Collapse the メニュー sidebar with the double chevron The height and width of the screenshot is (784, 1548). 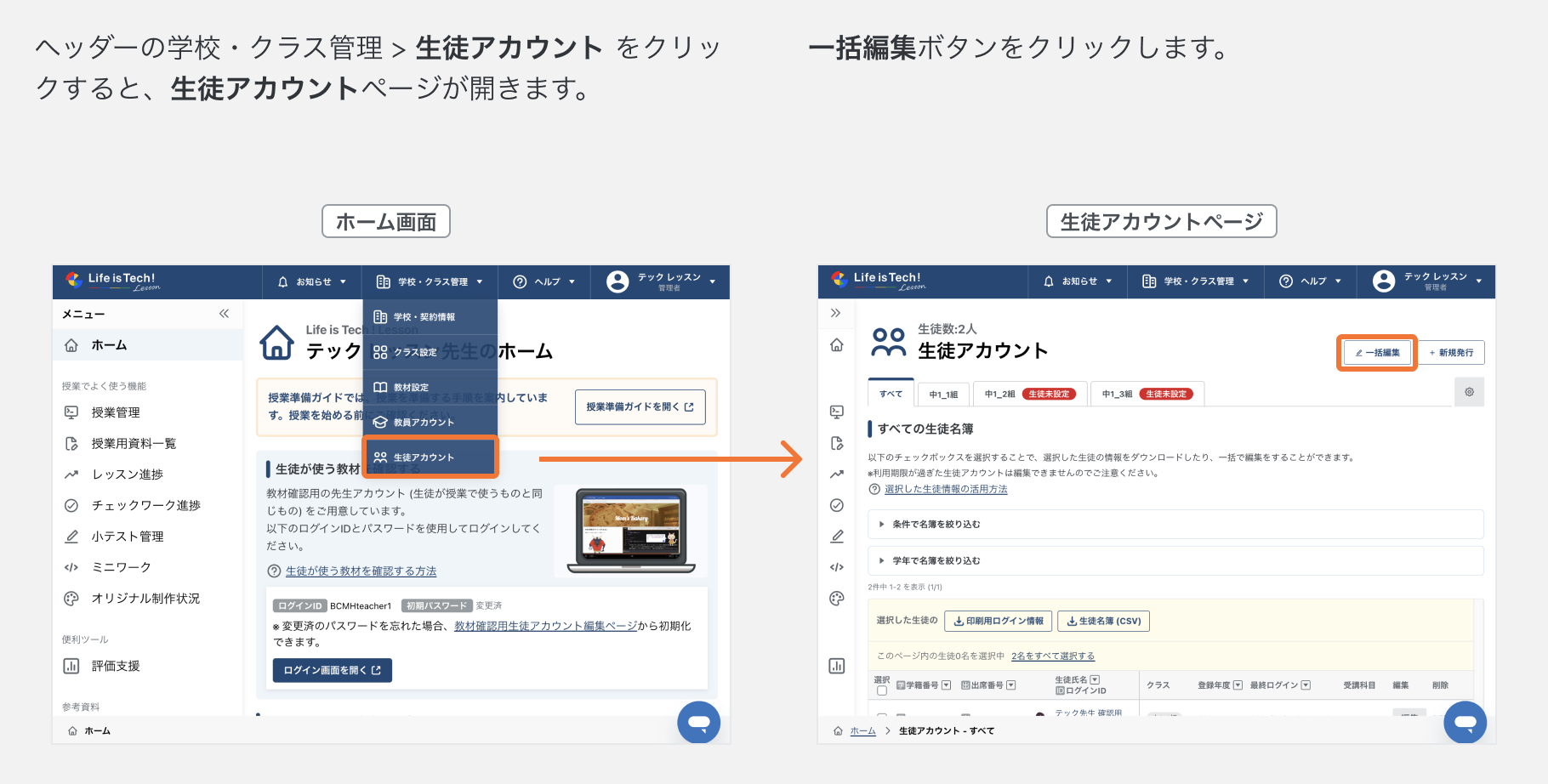coord(224,314)
